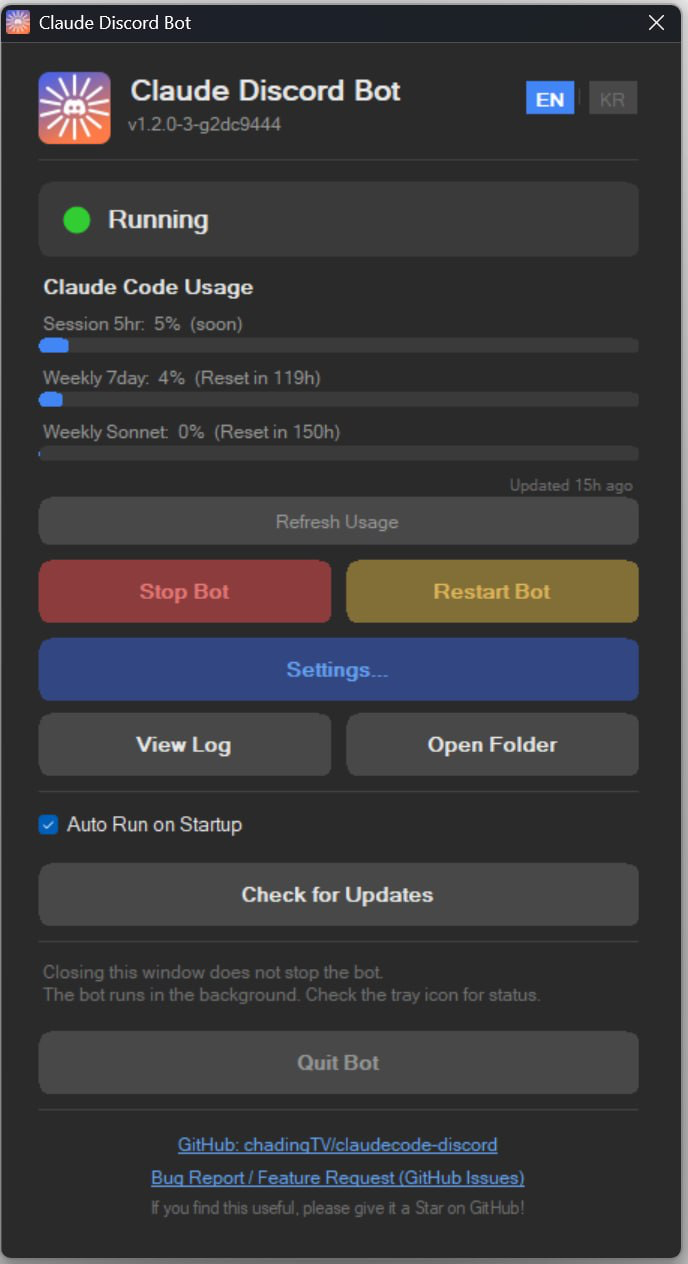Open the Settings dialog
Screen dimensions: 688x1264
coord(338,669)
